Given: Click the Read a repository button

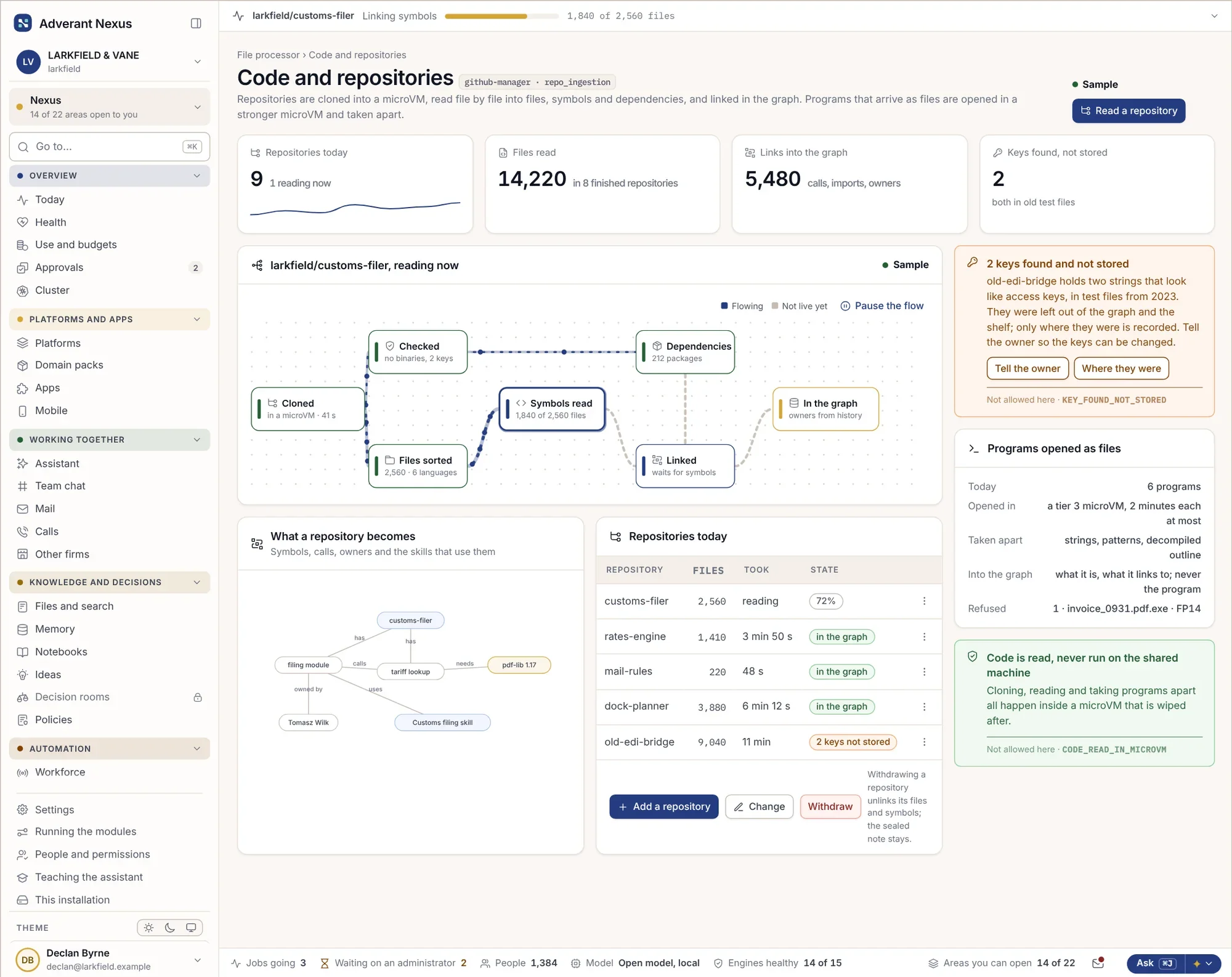Looking at the screenshot, I should 1129,111.
